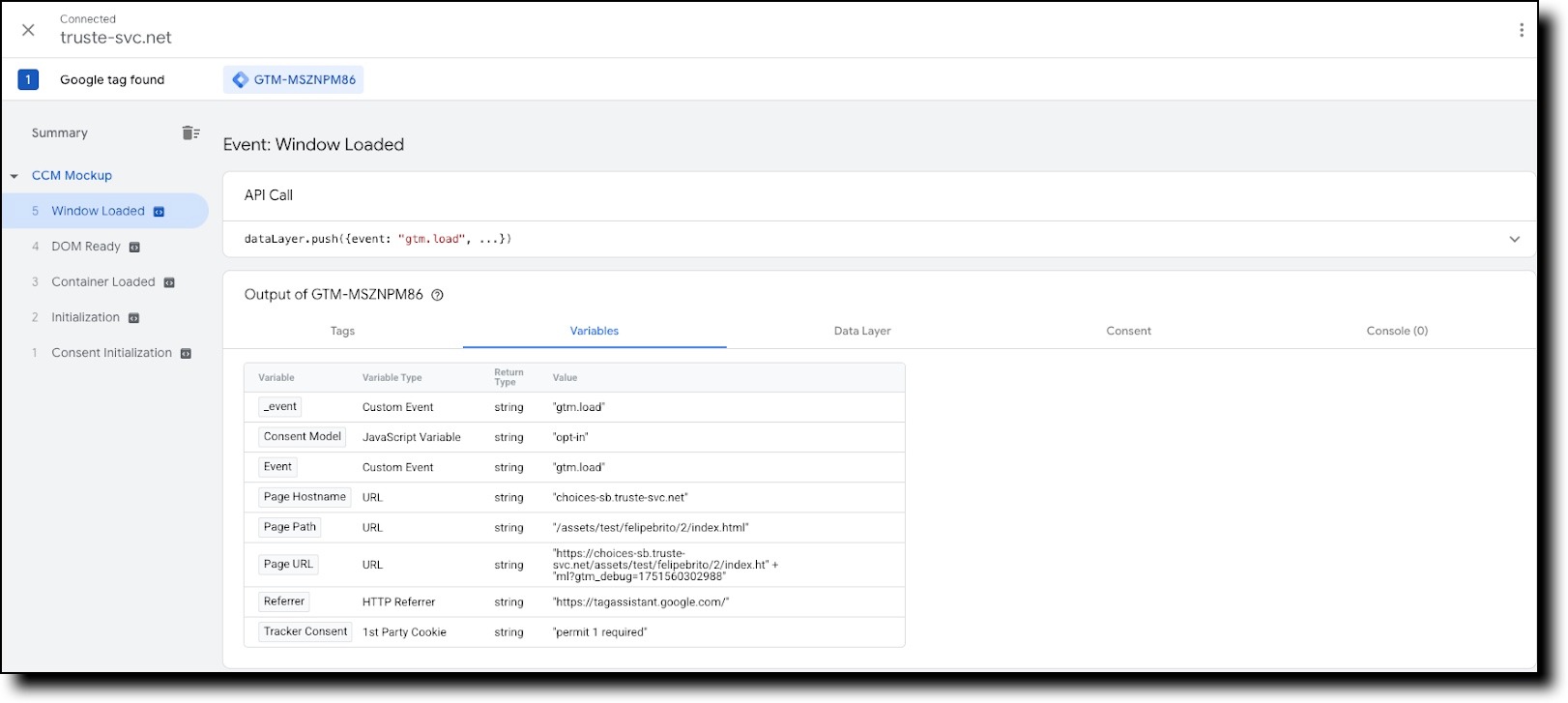The height and width of the screenshot is (703, 1568).
Task: Close the Tag Assistant debug session
Action: [x=28, y=30]
